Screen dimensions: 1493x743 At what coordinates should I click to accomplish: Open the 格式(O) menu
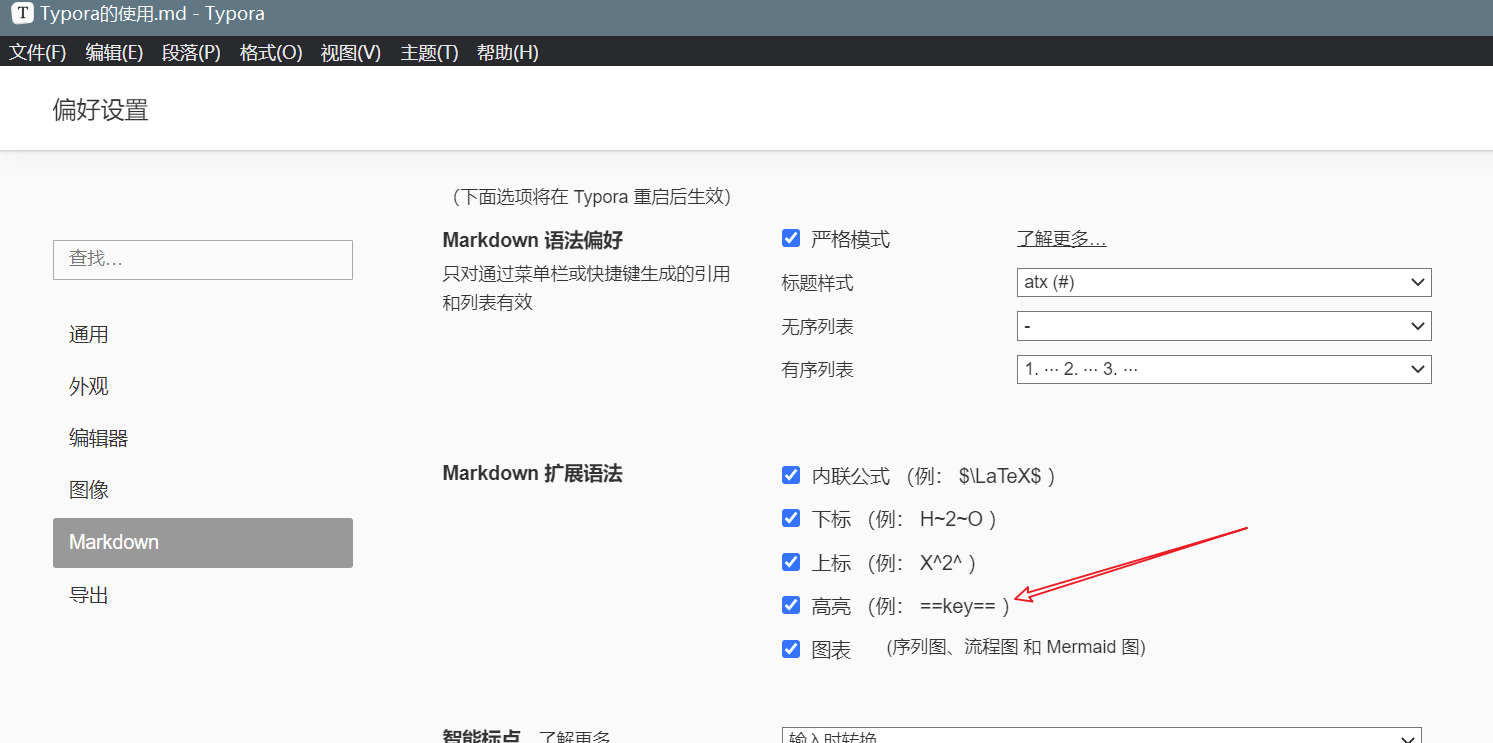click(x=271, y=53)
